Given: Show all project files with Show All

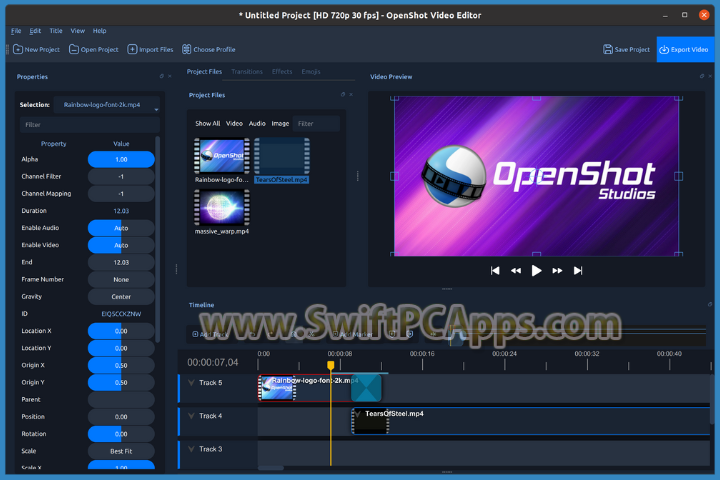Looking at the screenshot, I should (x=208, y=124).
